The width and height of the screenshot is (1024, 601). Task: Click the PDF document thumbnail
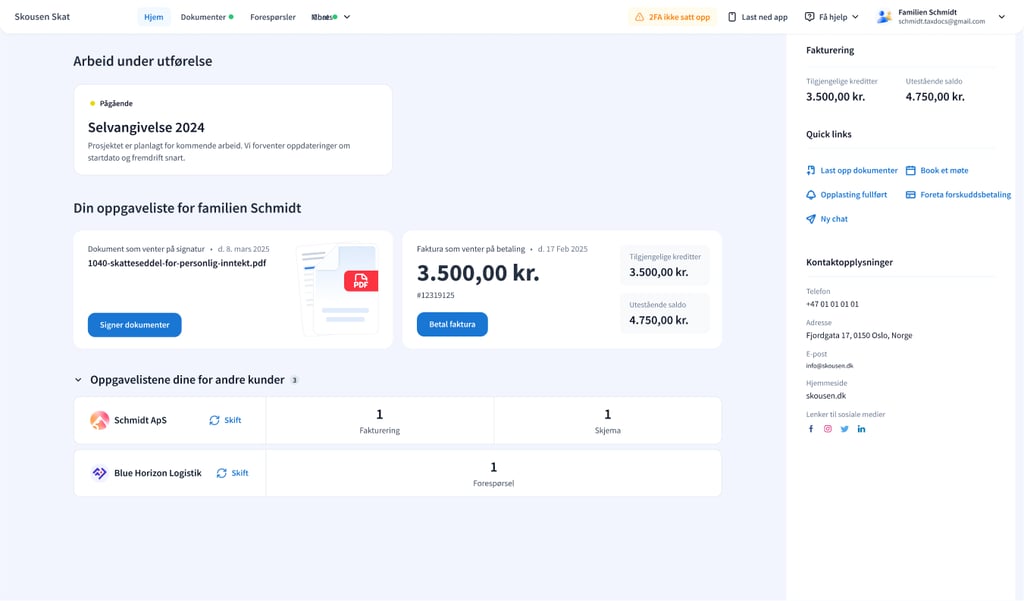[339, 290]
